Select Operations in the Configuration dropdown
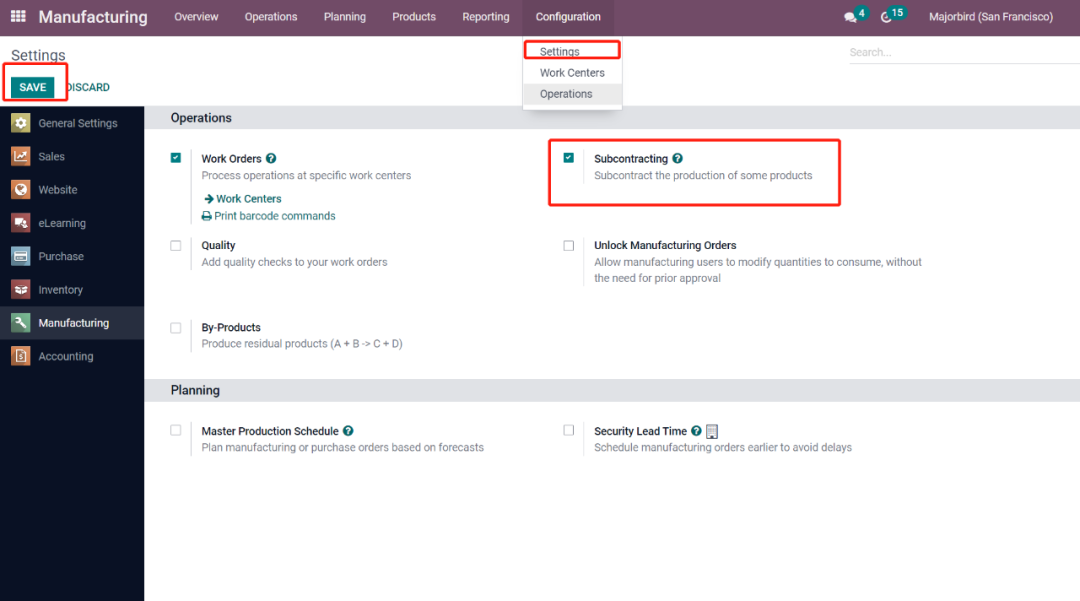The height and width of the screenshot is (601, 1080). tap(566, 94)
